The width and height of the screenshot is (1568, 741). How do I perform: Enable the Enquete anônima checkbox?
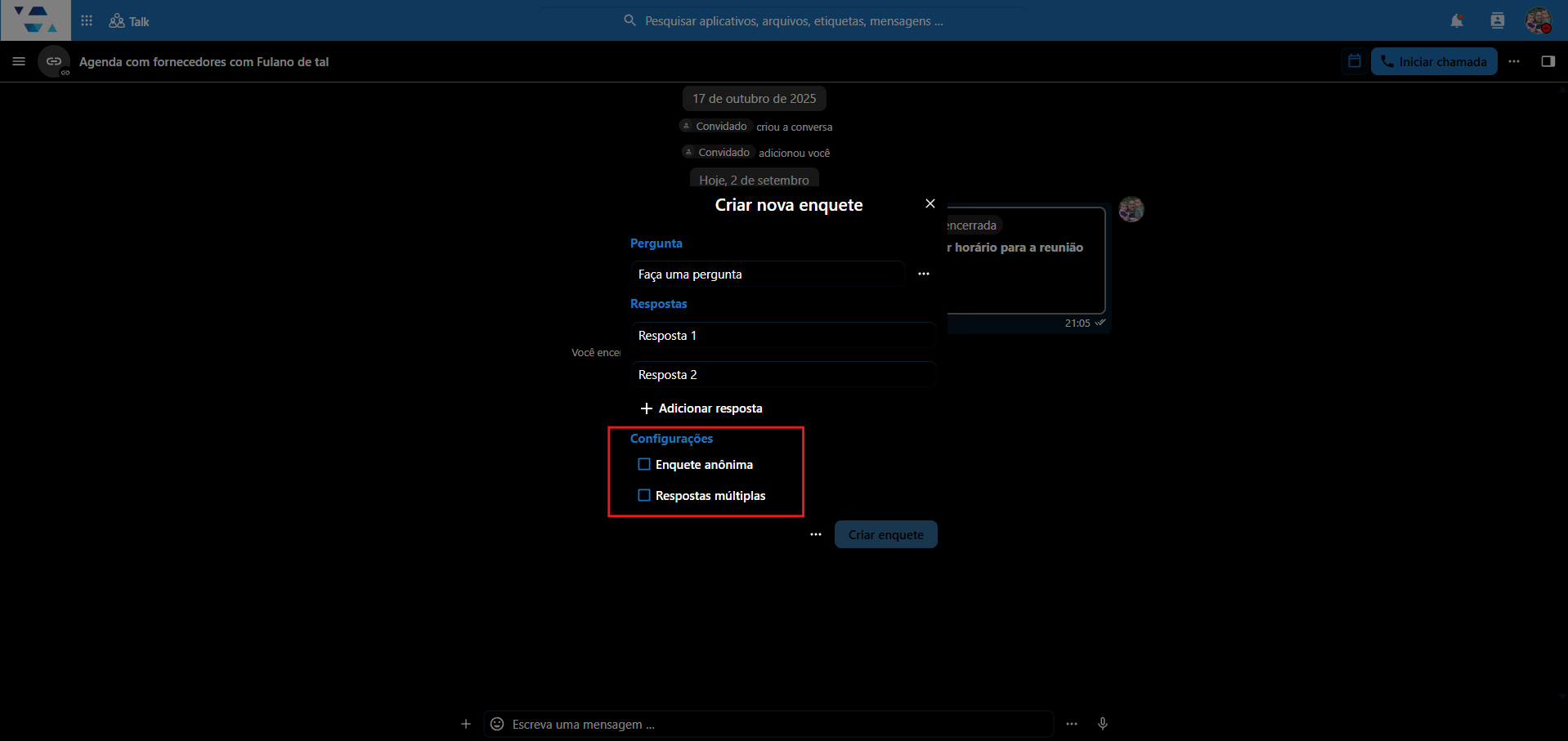(644, 464)
